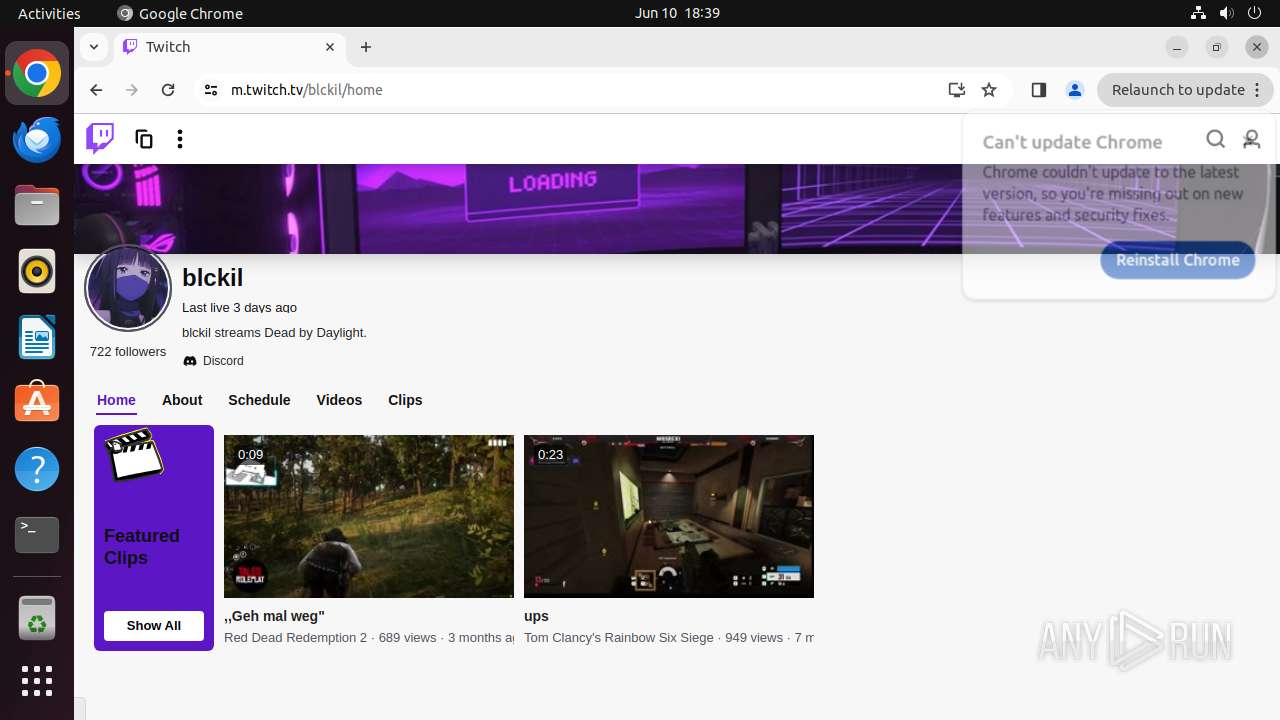This screenshot has width=1280, height=720.
Task: Click the Reinstall Chrome button
Action: point(1177,260)
